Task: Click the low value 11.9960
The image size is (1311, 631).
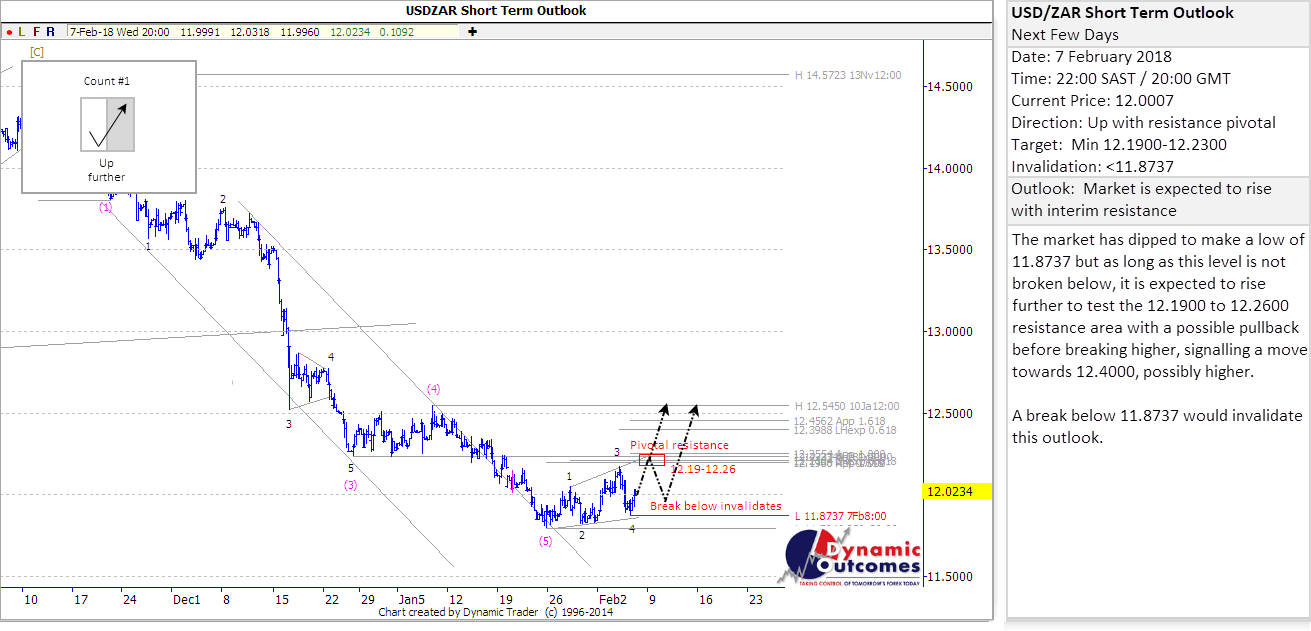Action: tap(299, 32)
